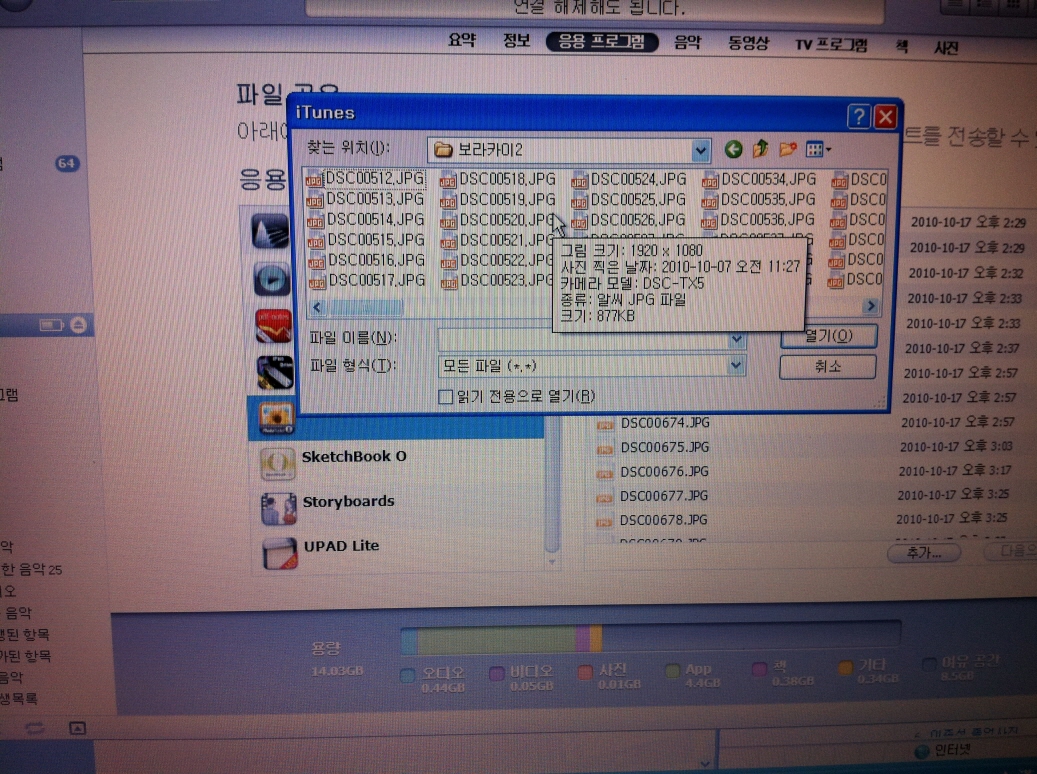
Task: Expand the 찾는 위치 folder dropdown
Action: 700,151
